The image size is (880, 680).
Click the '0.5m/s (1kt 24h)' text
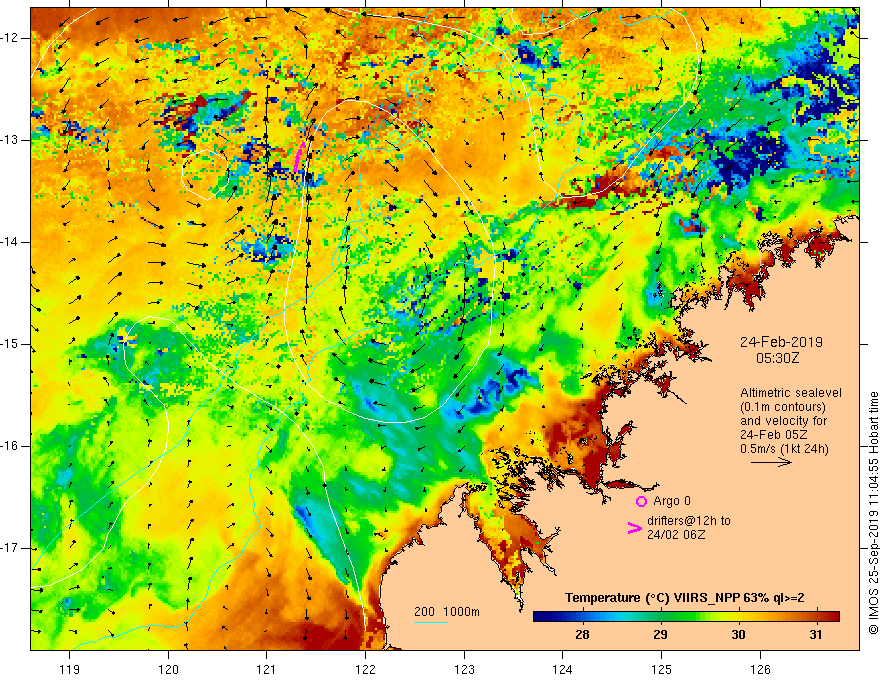click(784, 448)
